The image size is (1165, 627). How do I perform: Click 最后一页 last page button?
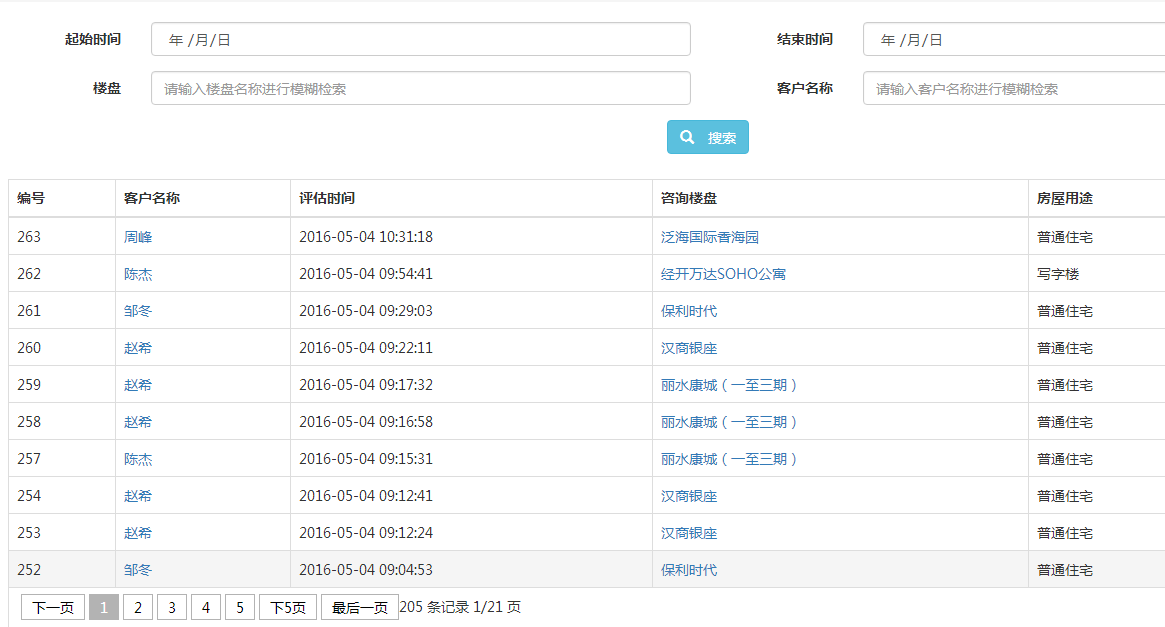click(x=359, y=607)
